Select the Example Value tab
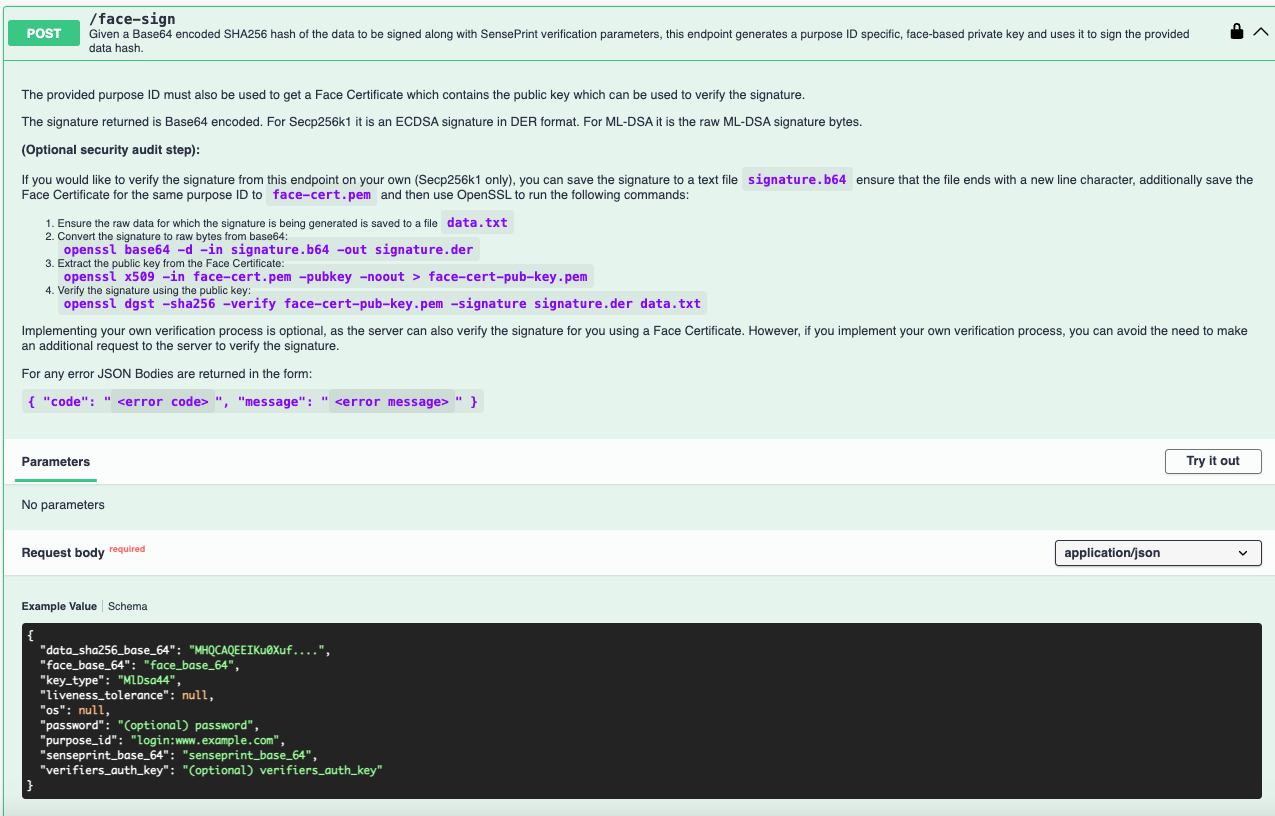This screenshot has width=1275, height=816. pyautogui.click(x=59, y=606)
